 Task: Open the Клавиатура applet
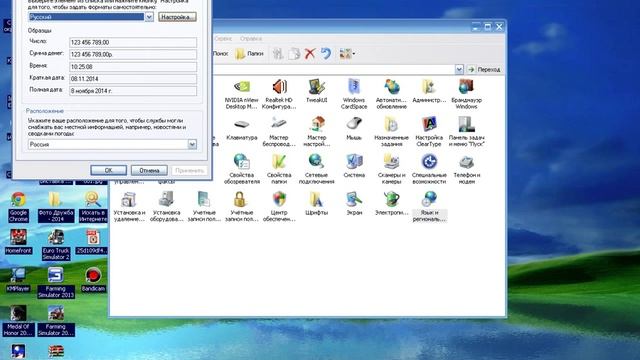pyautogui.click(x=242, y=129)
